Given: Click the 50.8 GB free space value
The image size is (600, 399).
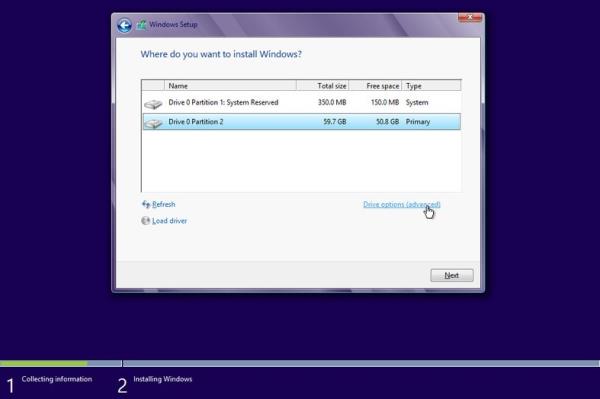Looking at the screenshot, I should click(x=387, y=122).
